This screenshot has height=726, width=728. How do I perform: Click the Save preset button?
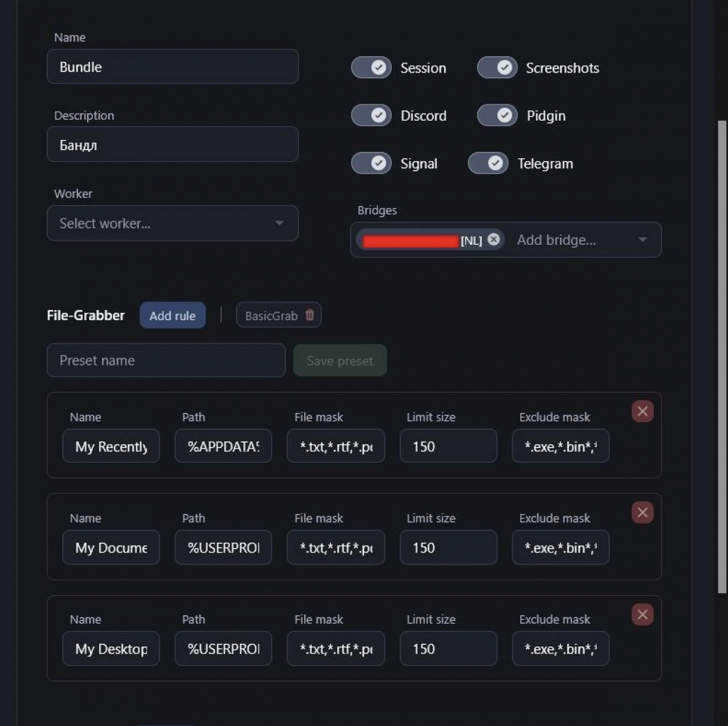point(340,361)
